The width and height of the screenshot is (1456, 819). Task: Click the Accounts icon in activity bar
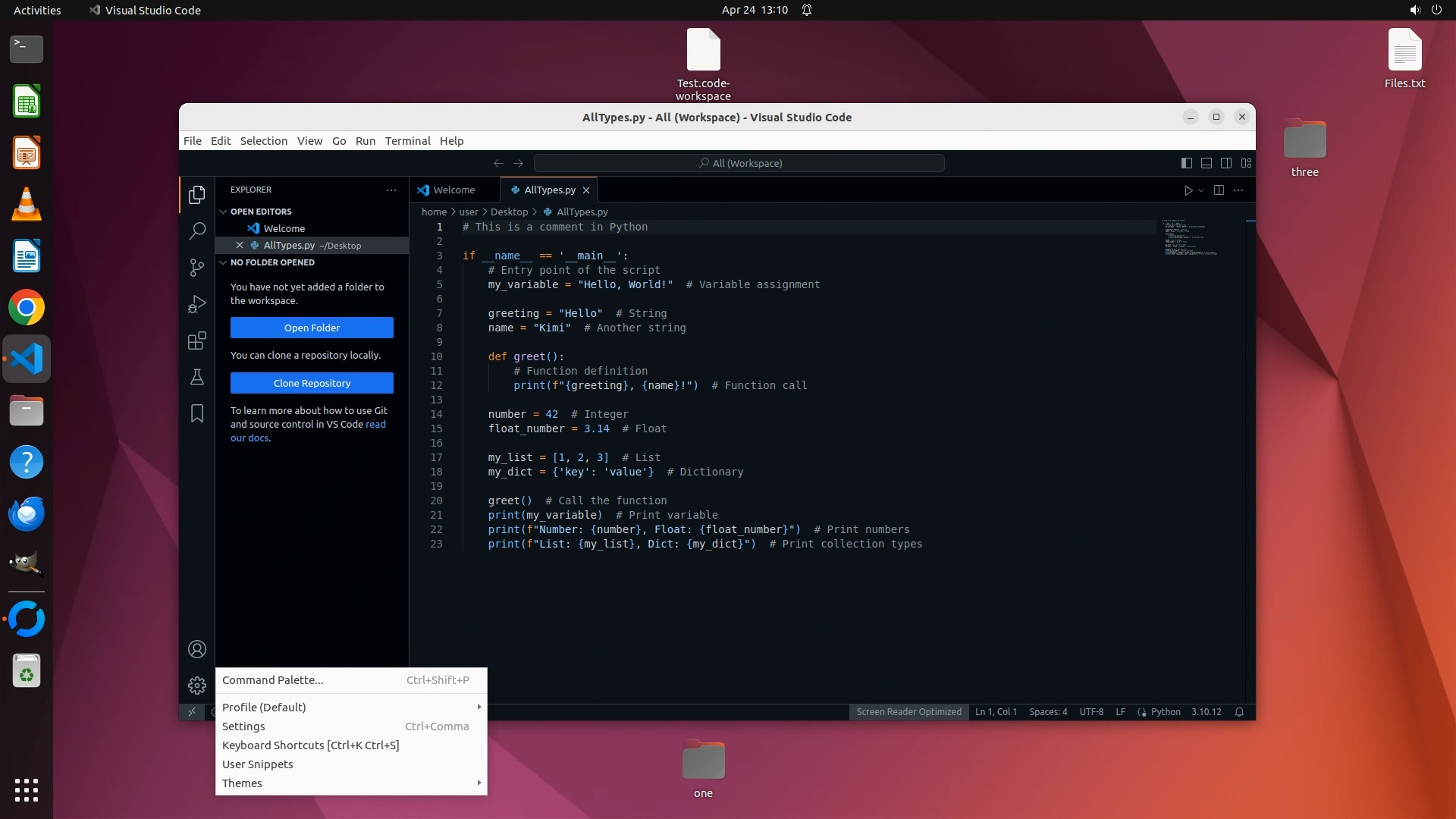pyautogui.click(x=197, y=650)
